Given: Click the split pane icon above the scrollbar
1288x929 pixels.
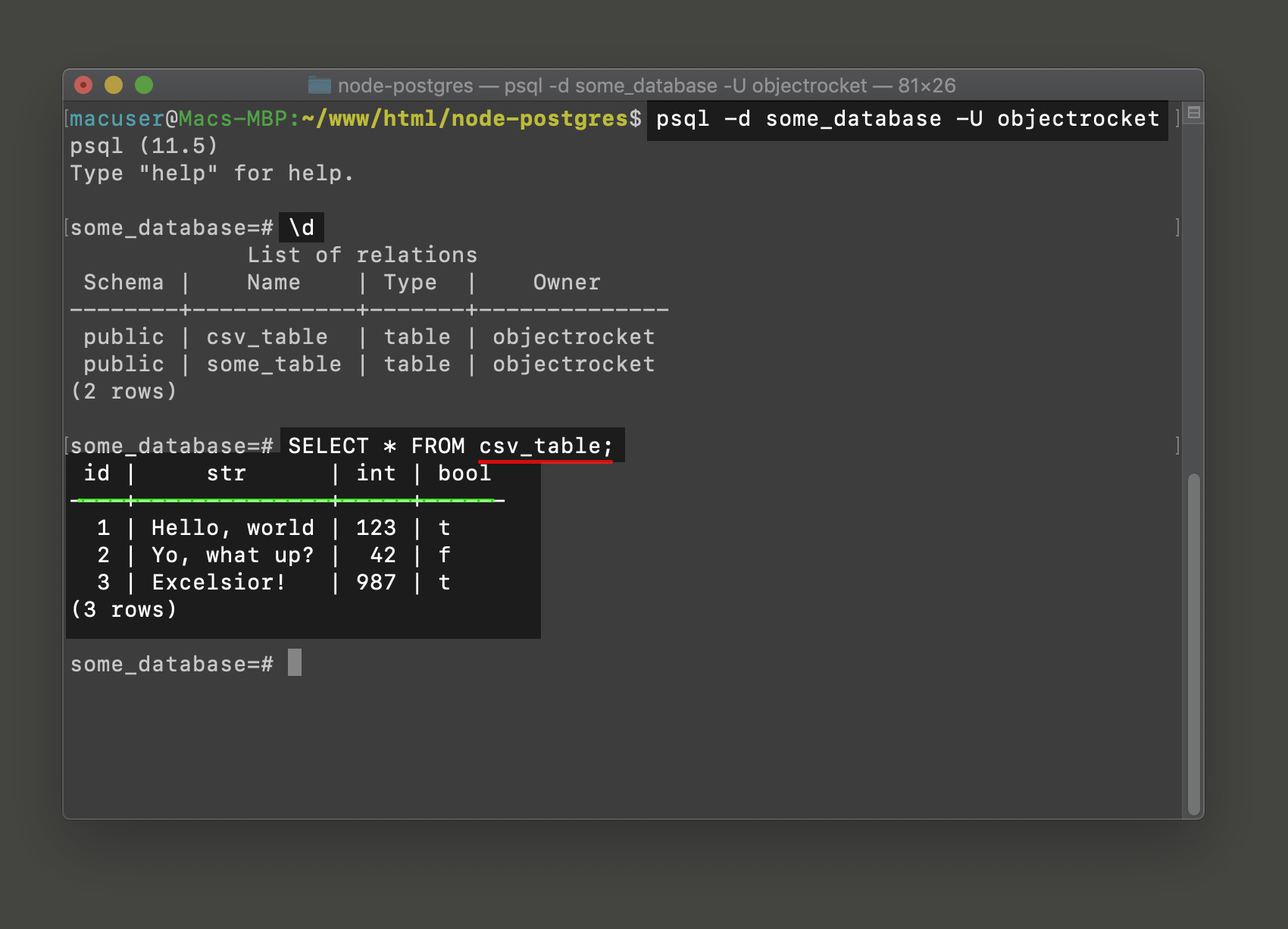Looking at the screenshot, I should coord(1194,113).
